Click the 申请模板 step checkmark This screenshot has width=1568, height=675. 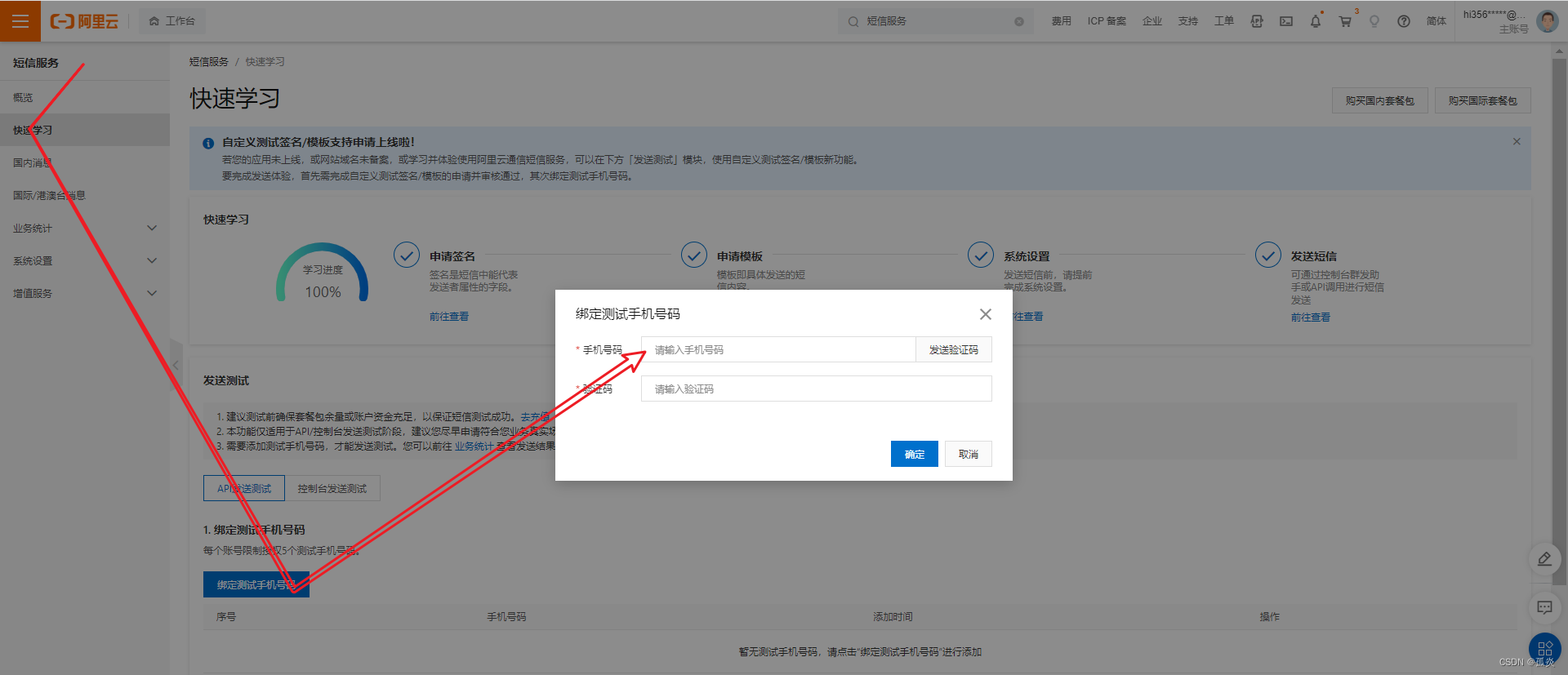tap(694, 255)
